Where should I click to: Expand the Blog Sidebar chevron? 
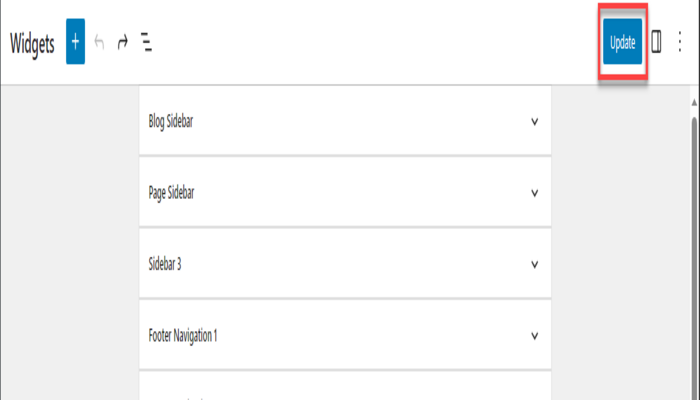[x=535, y=122]
